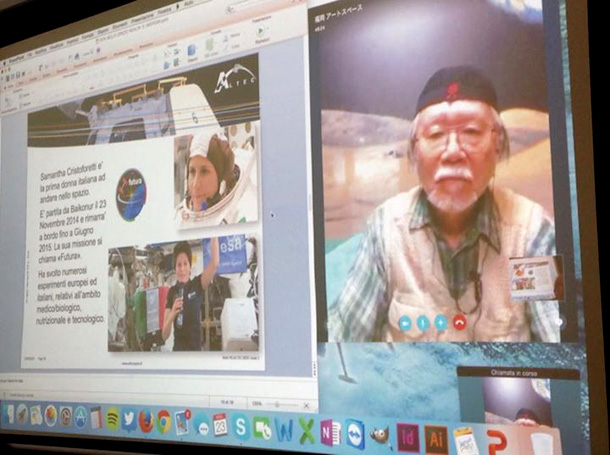Click the 'Chiamata in corso' mini call window
The height and width of the screenshot is (455, 610).
pos(519,397)
